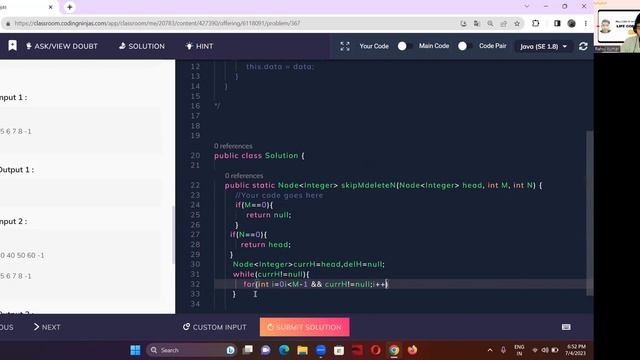Open Custom Input
This screenshot has height=360, width=640.
(215, 327)
